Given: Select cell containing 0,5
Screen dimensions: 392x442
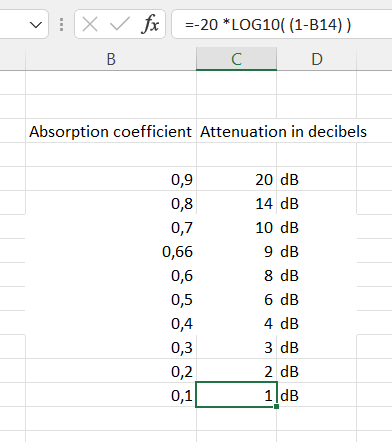Looking at the screenshot, I should pyautogui.click(x=111, y=299).
